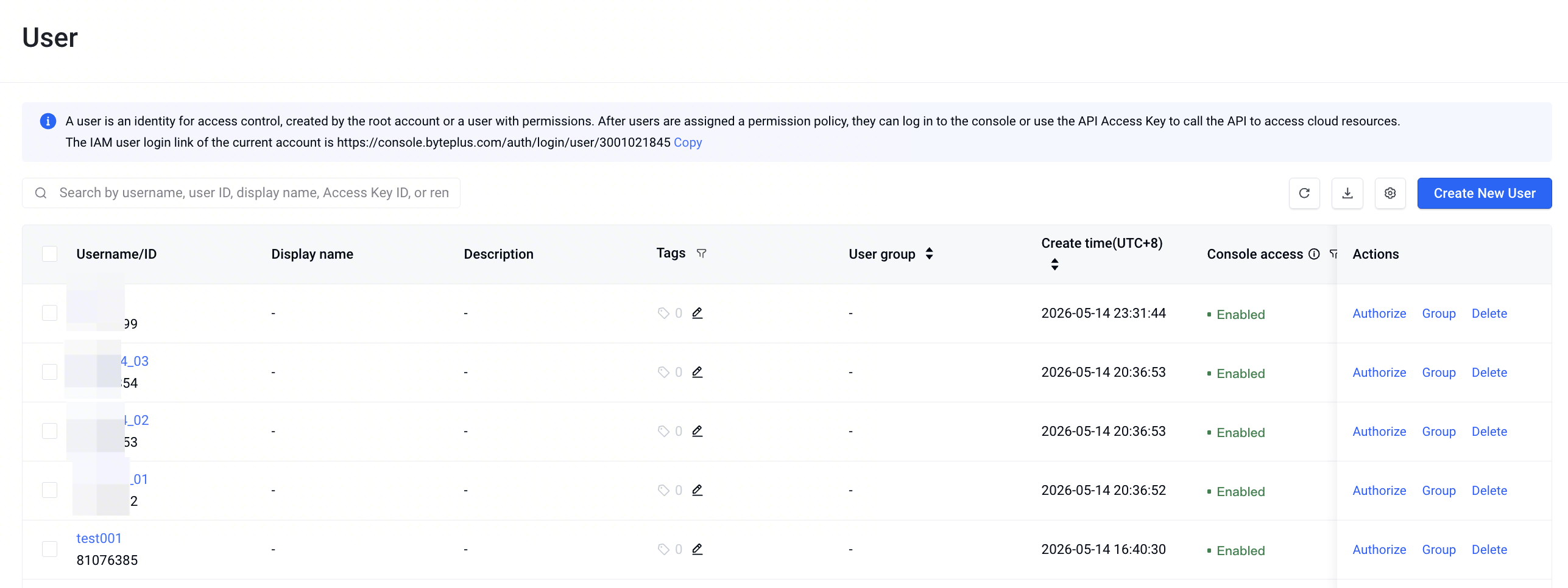The width and height of the screenshot is (1568, 588).
Task: Click Enabled status in test001 row
Action: [x=1236, y=550]
